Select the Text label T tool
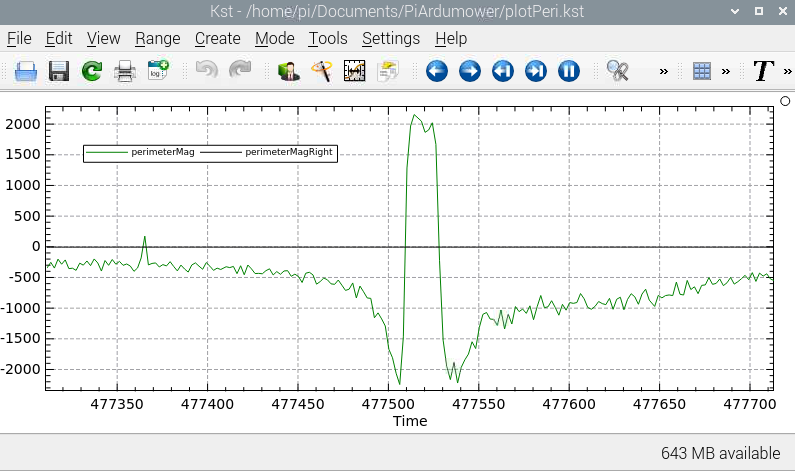This screenshot has height=471, width=795. click(763, 71)
